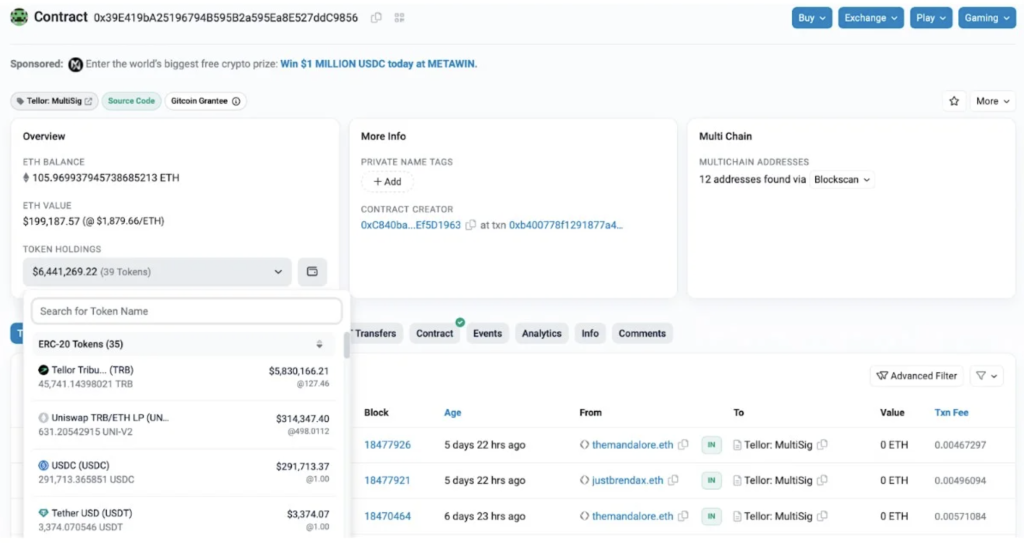1024x543 pixels.
Task: Click Txn Fee value 0.00467297
Action: point(960,445)
